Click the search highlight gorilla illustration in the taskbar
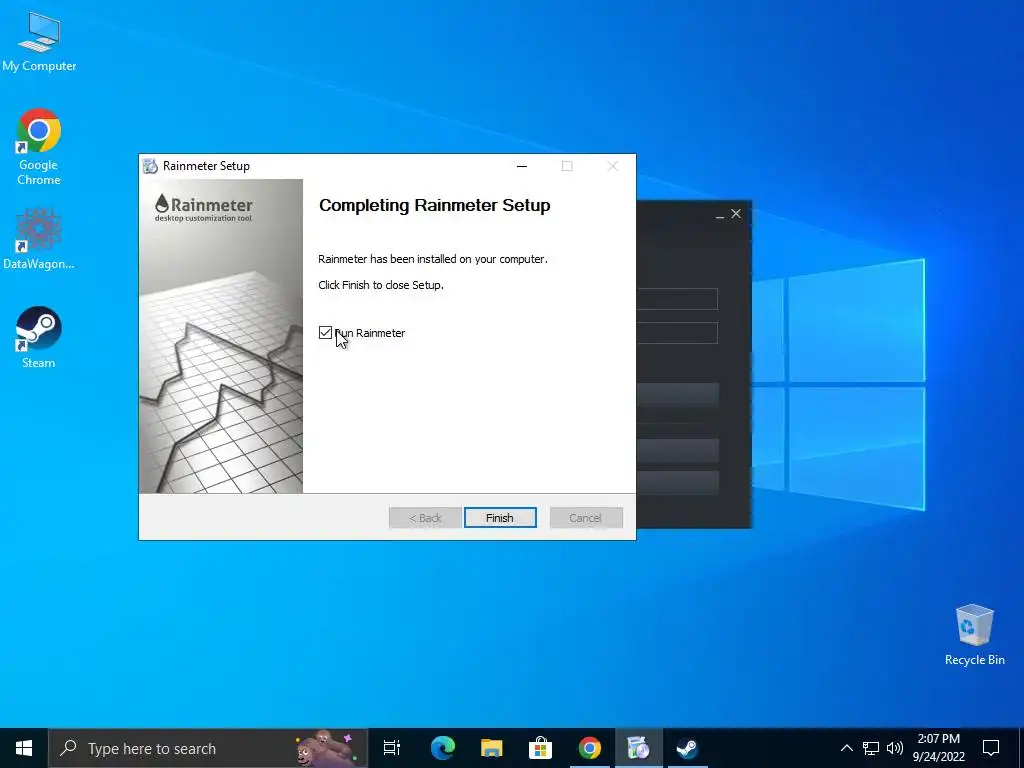The width and height of the screenshot is (1024, 768). (x=325, y=748)
